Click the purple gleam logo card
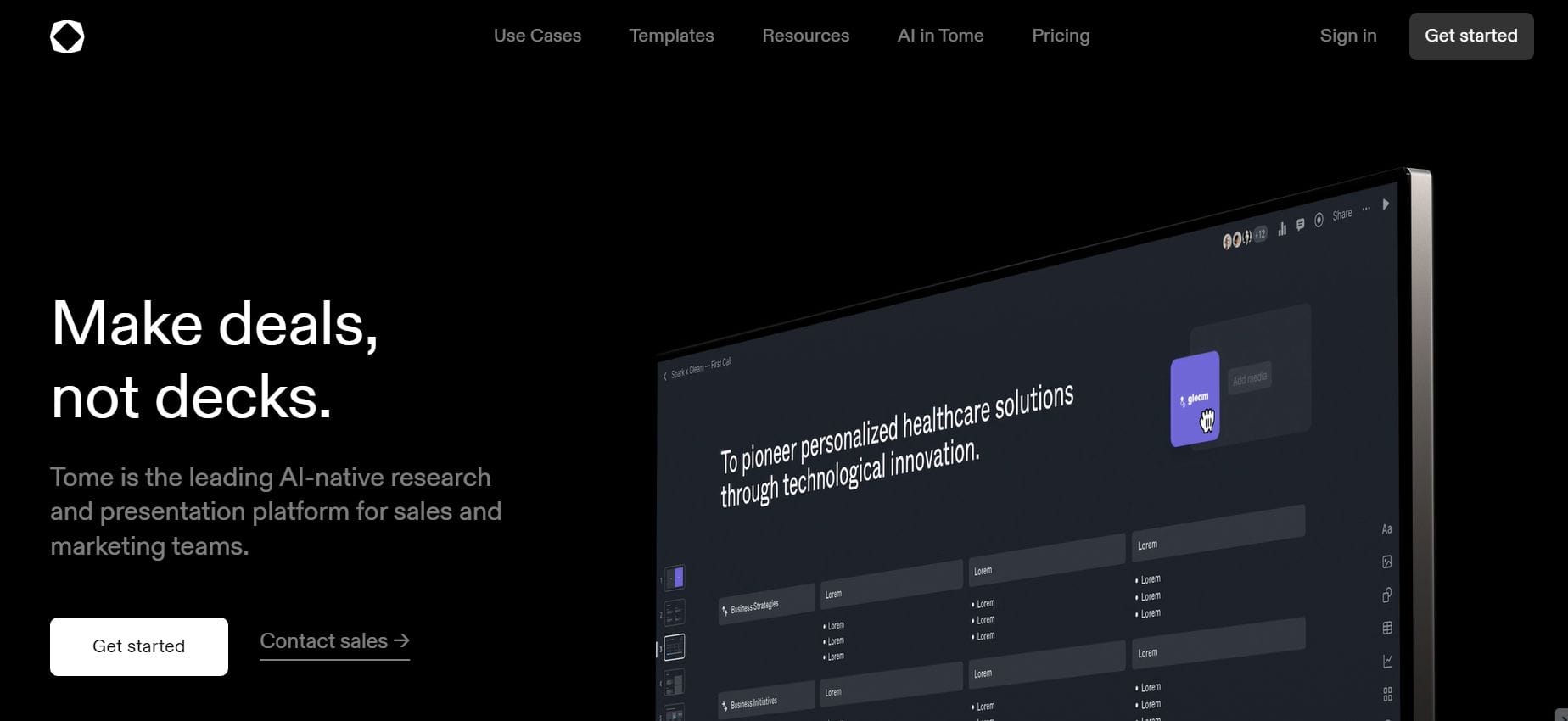Screen dimensions: 1568x721 pyautogui.click(x=1195, y=399)
